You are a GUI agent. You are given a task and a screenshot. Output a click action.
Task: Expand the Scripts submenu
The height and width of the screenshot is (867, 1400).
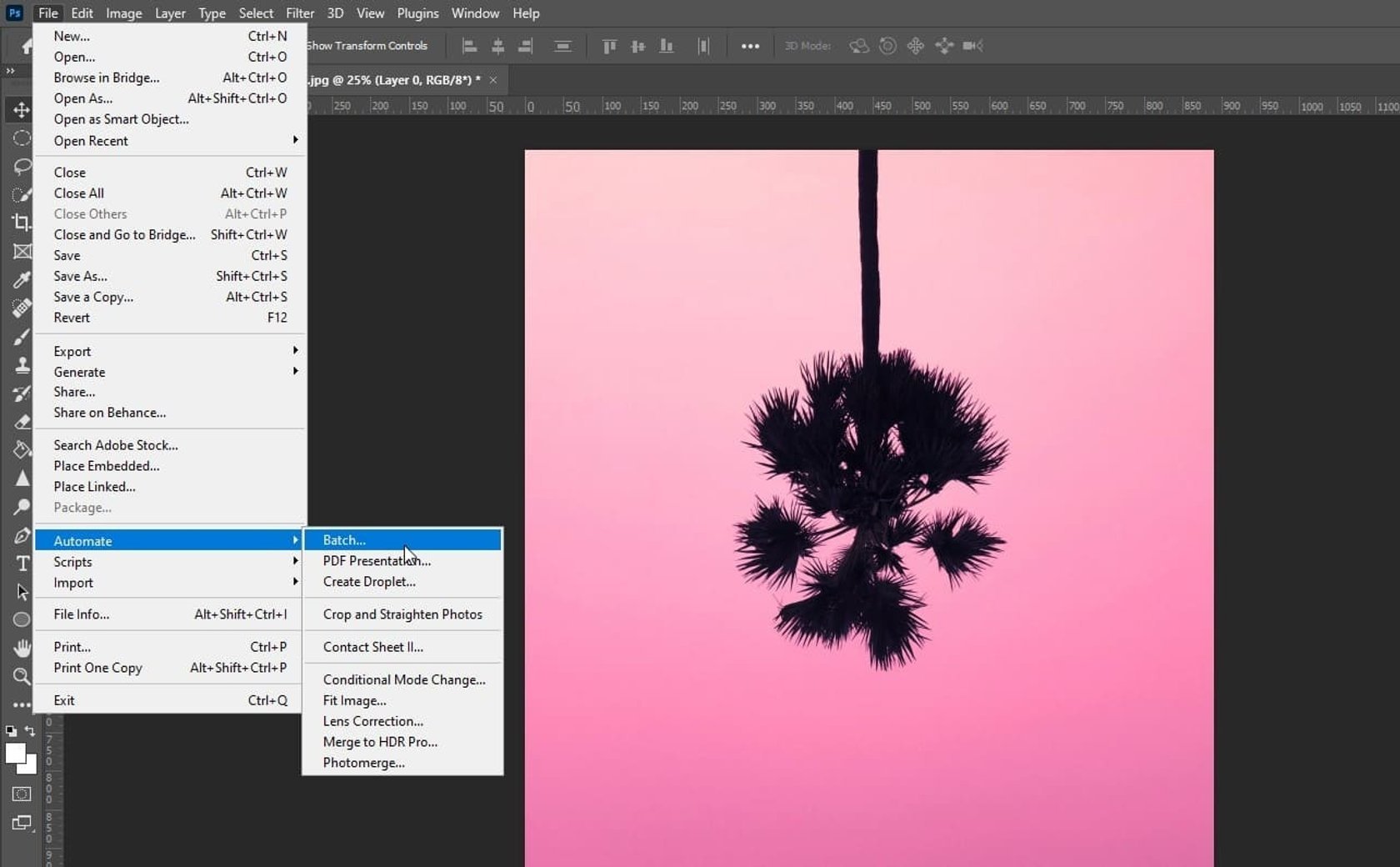(x=171, y=562)
